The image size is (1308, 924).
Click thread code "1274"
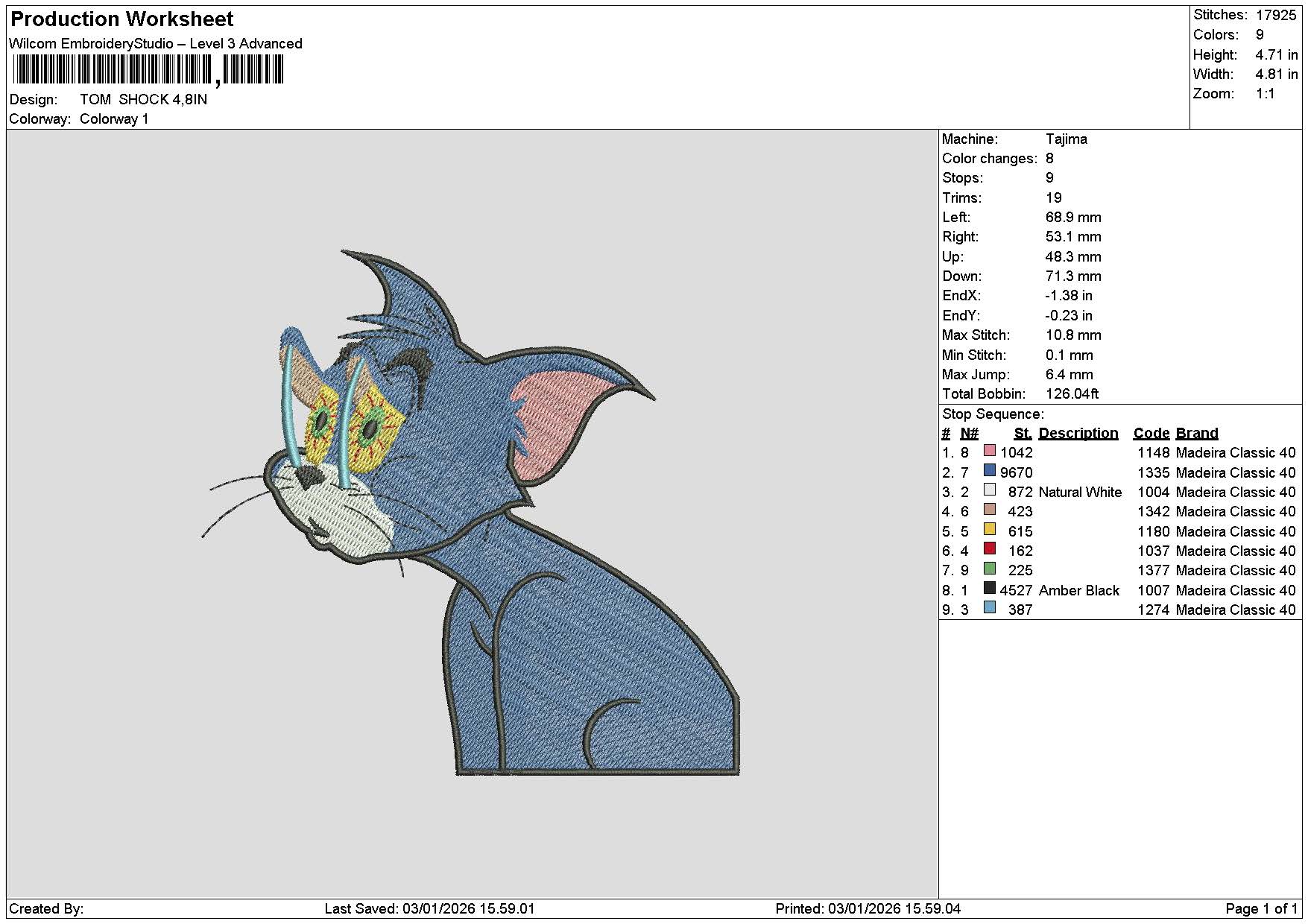(1154, 610)
